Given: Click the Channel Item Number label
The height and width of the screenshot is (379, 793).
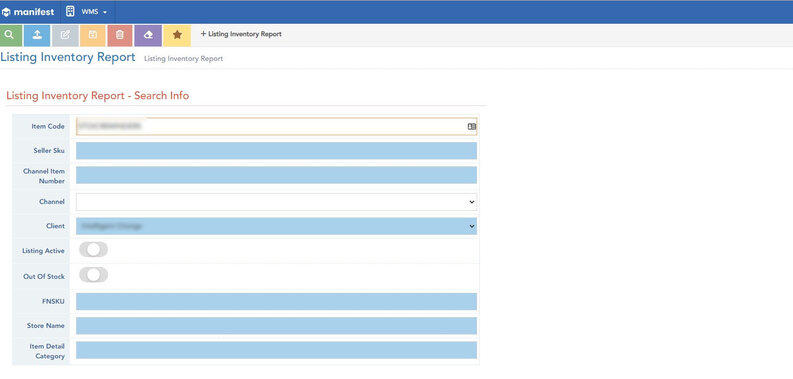Looking at the screenshot, I should click(44, 176).
